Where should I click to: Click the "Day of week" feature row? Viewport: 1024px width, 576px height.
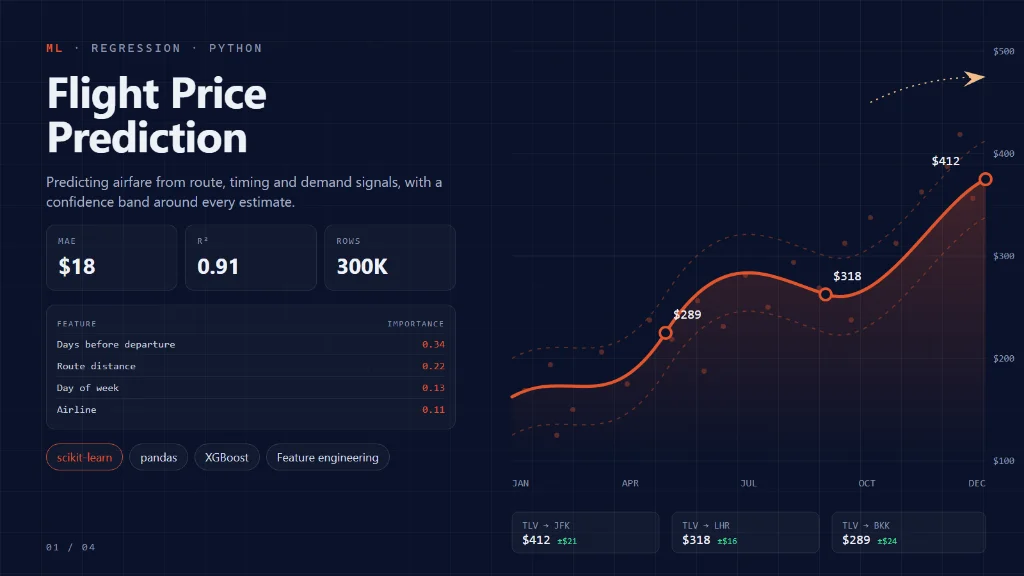point(251,388)
